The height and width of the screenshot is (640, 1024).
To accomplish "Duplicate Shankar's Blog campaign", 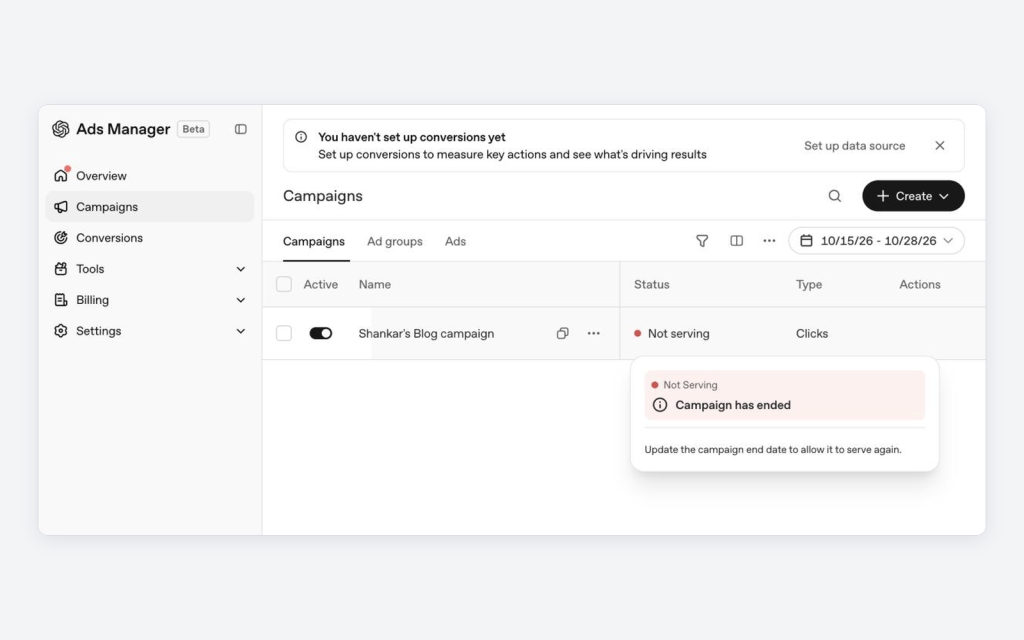I will tap(562, 333).
